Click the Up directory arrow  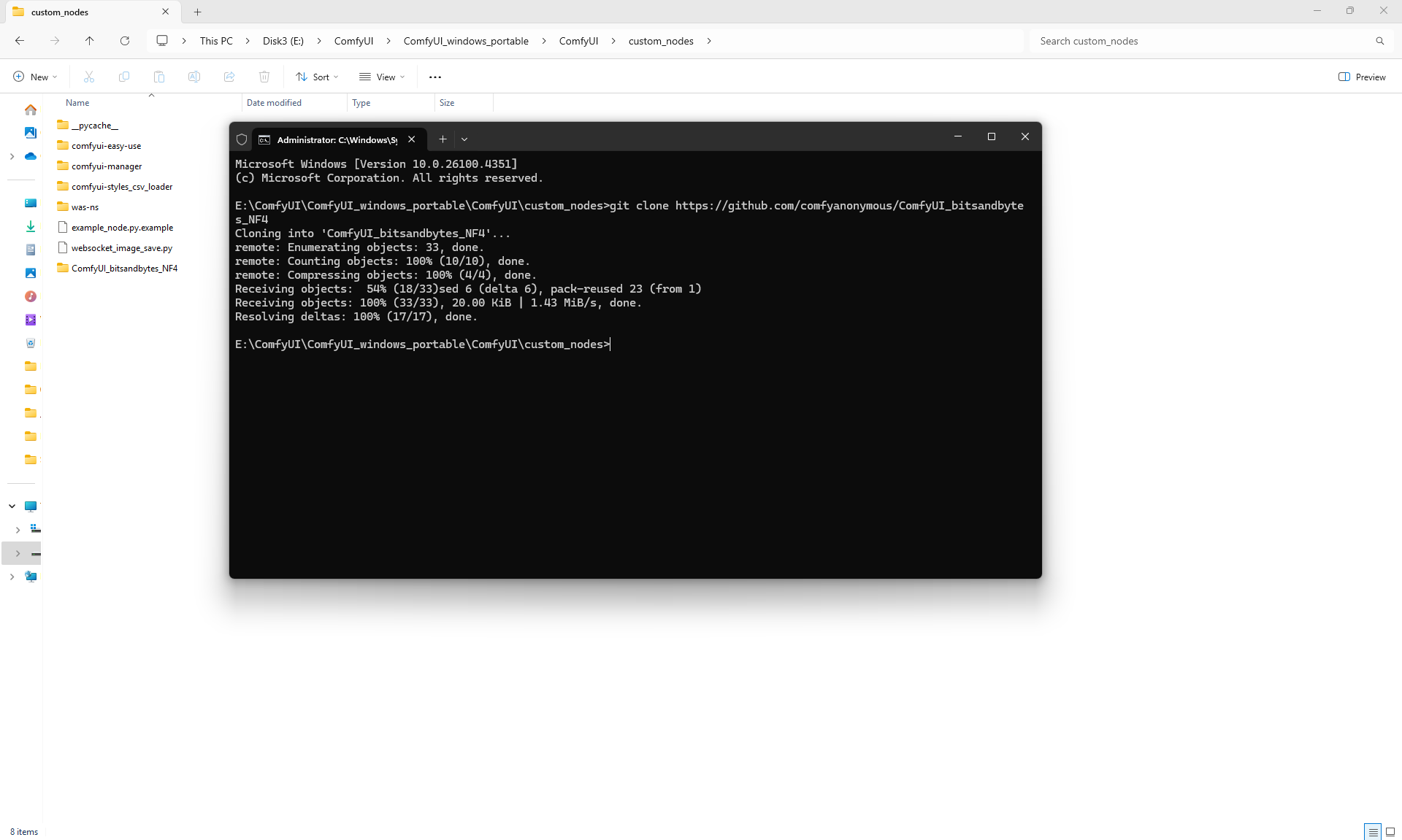tap(89, 41)
